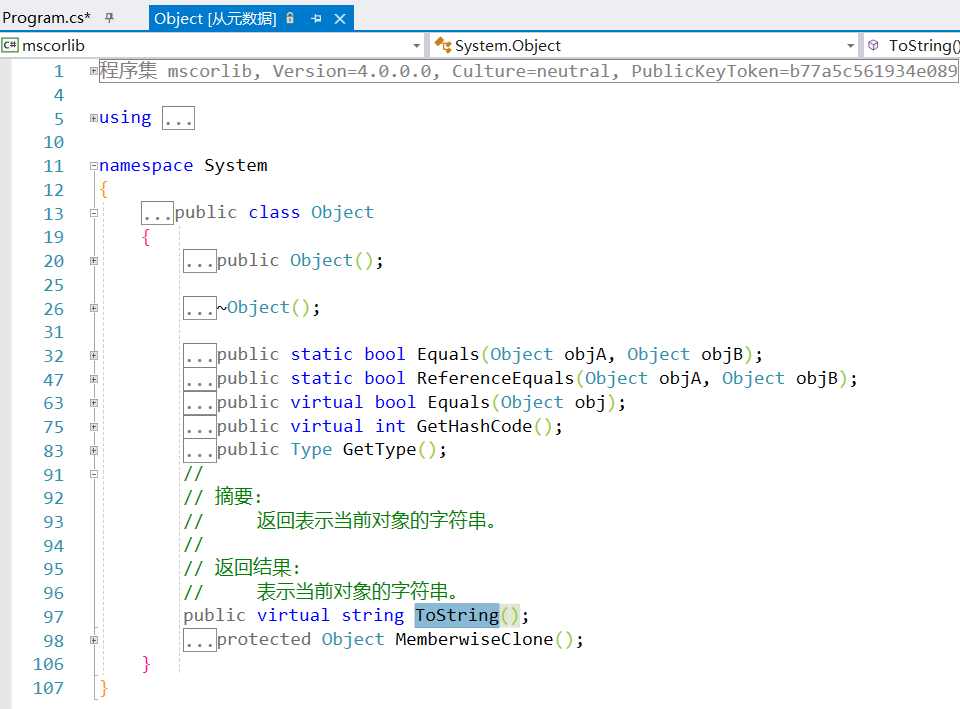Click the lock icon on Object tab
This screenshot has width=960, height=709.
tap(290, 18)
